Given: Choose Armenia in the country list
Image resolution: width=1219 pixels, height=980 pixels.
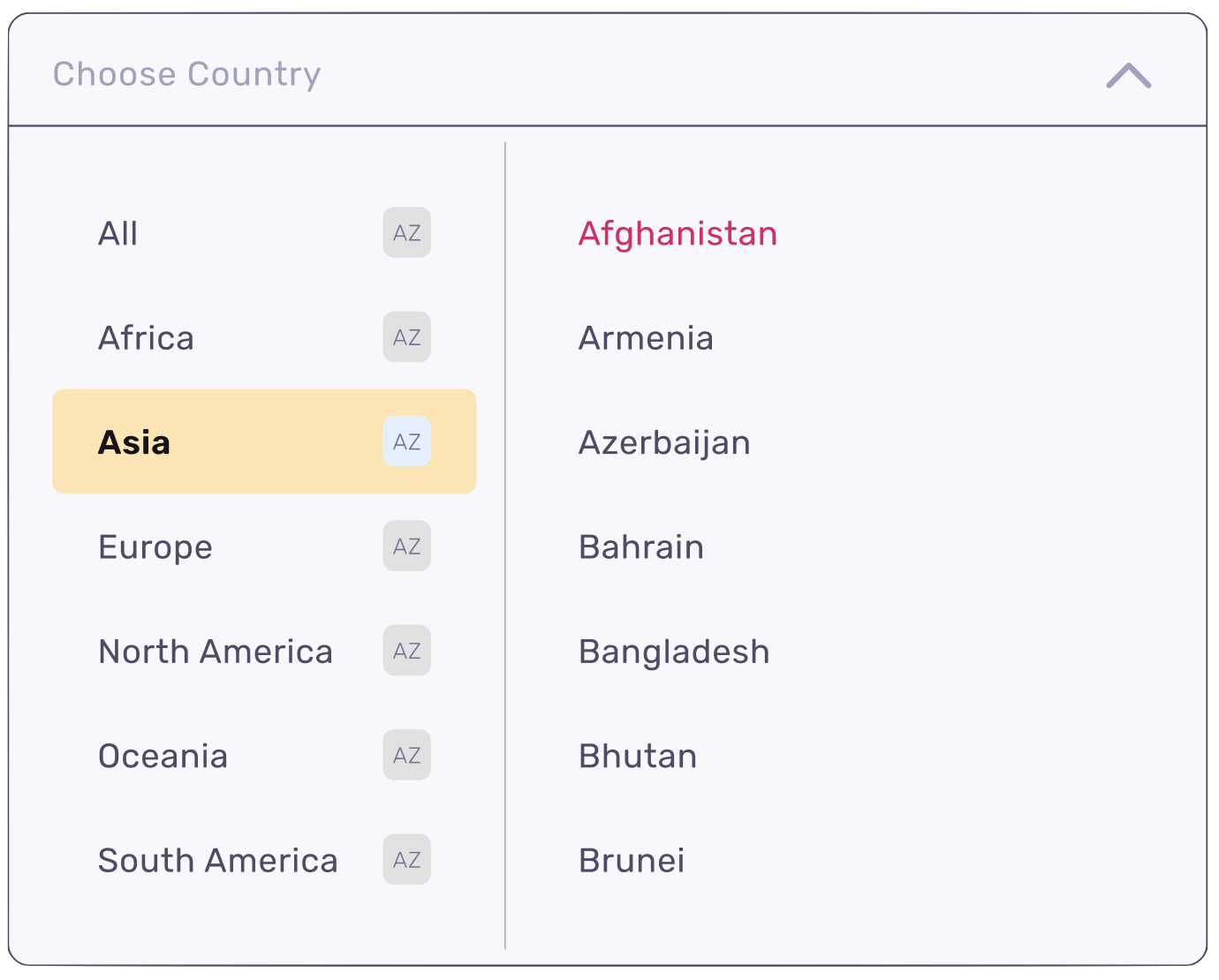Looking at the screenshot, I should [646, 338].
